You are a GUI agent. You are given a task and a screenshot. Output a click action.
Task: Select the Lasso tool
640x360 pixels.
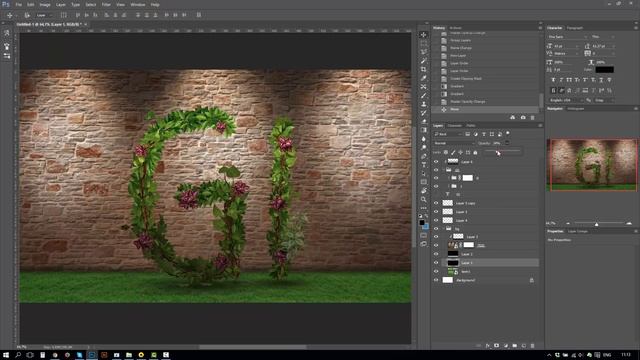point(424,52)
